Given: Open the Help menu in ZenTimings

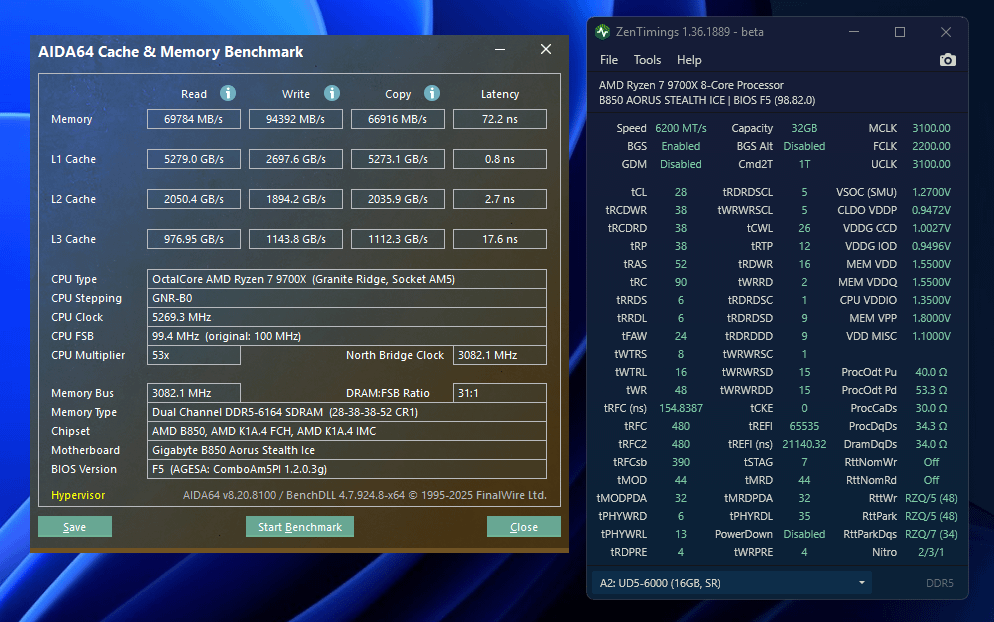Looking at the screenshot, I should coord(689,60).
